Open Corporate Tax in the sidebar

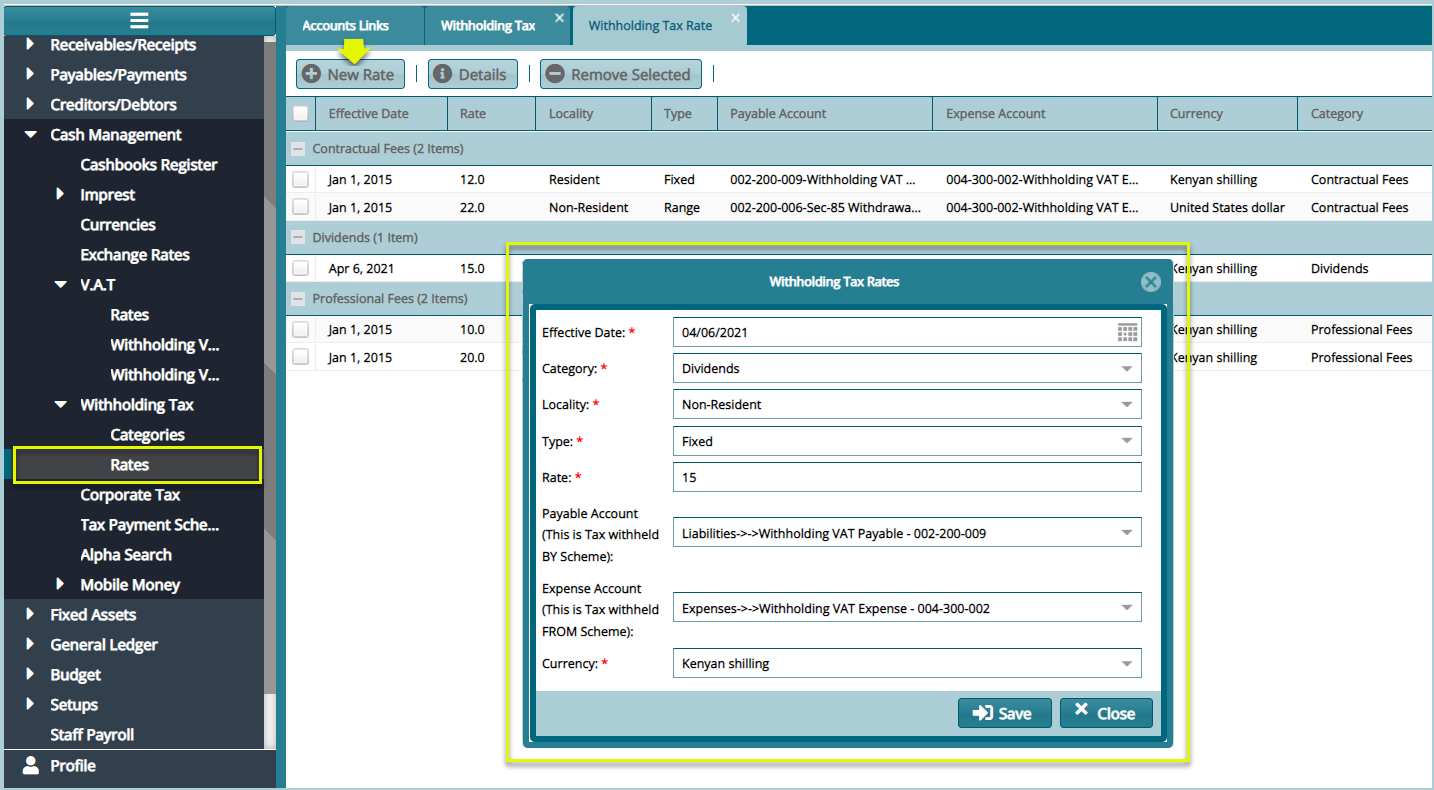[x=131, y=495]
